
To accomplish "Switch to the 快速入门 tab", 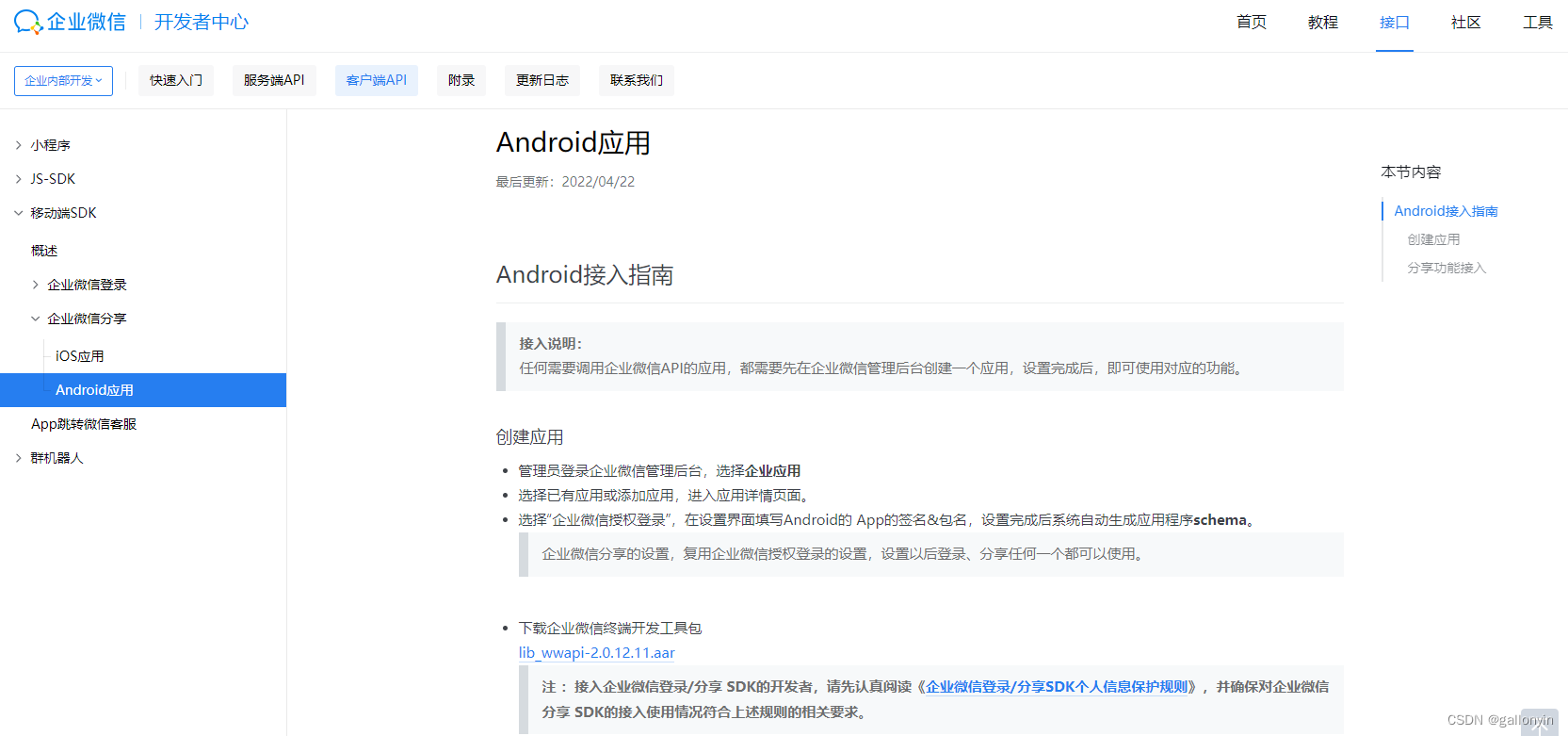I will pos(176,81).
